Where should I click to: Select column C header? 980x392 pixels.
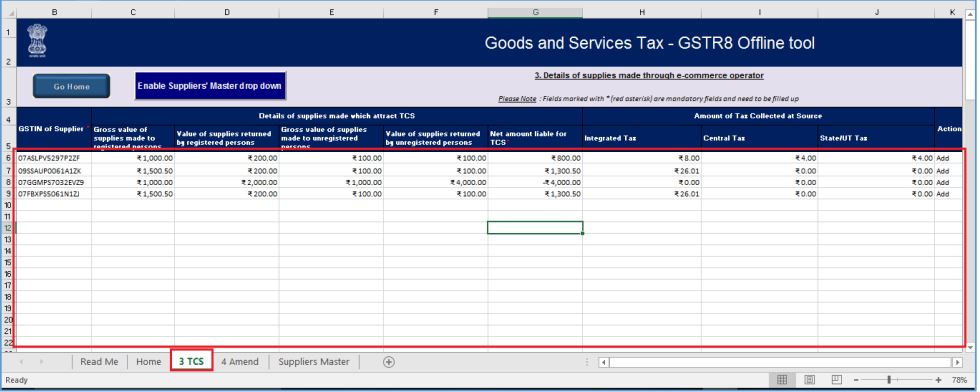point(133,13)
